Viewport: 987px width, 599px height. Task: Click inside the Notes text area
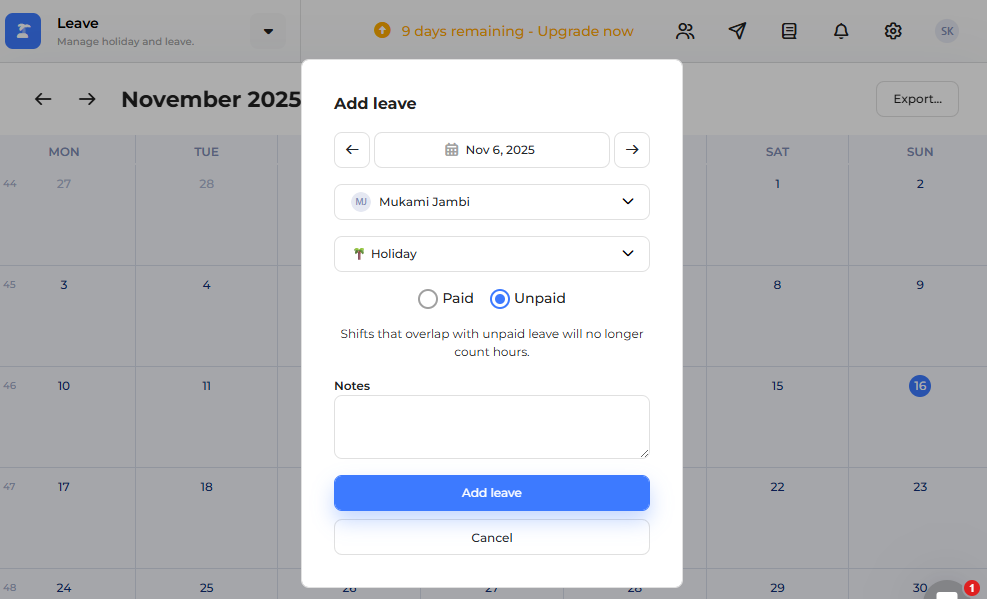point(491,425)
